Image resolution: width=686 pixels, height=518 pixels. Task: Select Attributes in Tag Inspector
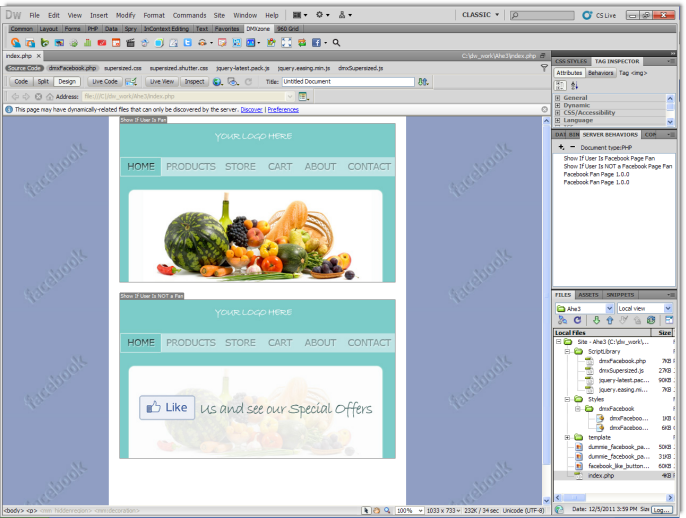click(569, 73)
